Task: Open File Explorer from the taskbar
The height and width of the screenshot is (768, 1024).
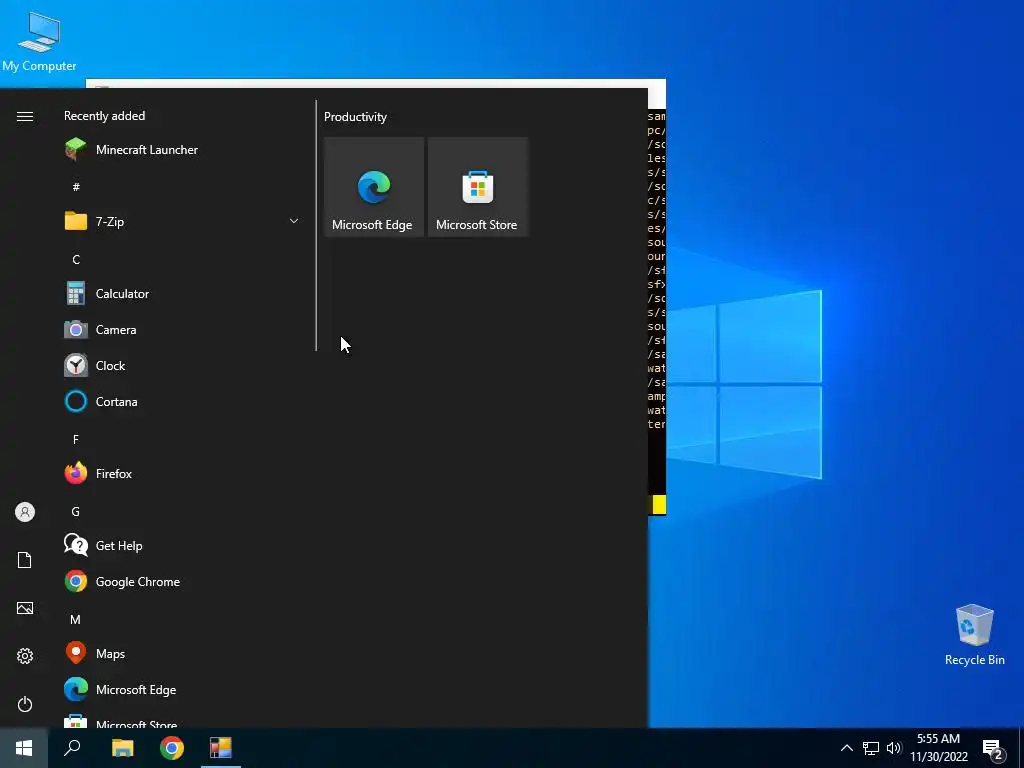Action: tap(122, 748)
